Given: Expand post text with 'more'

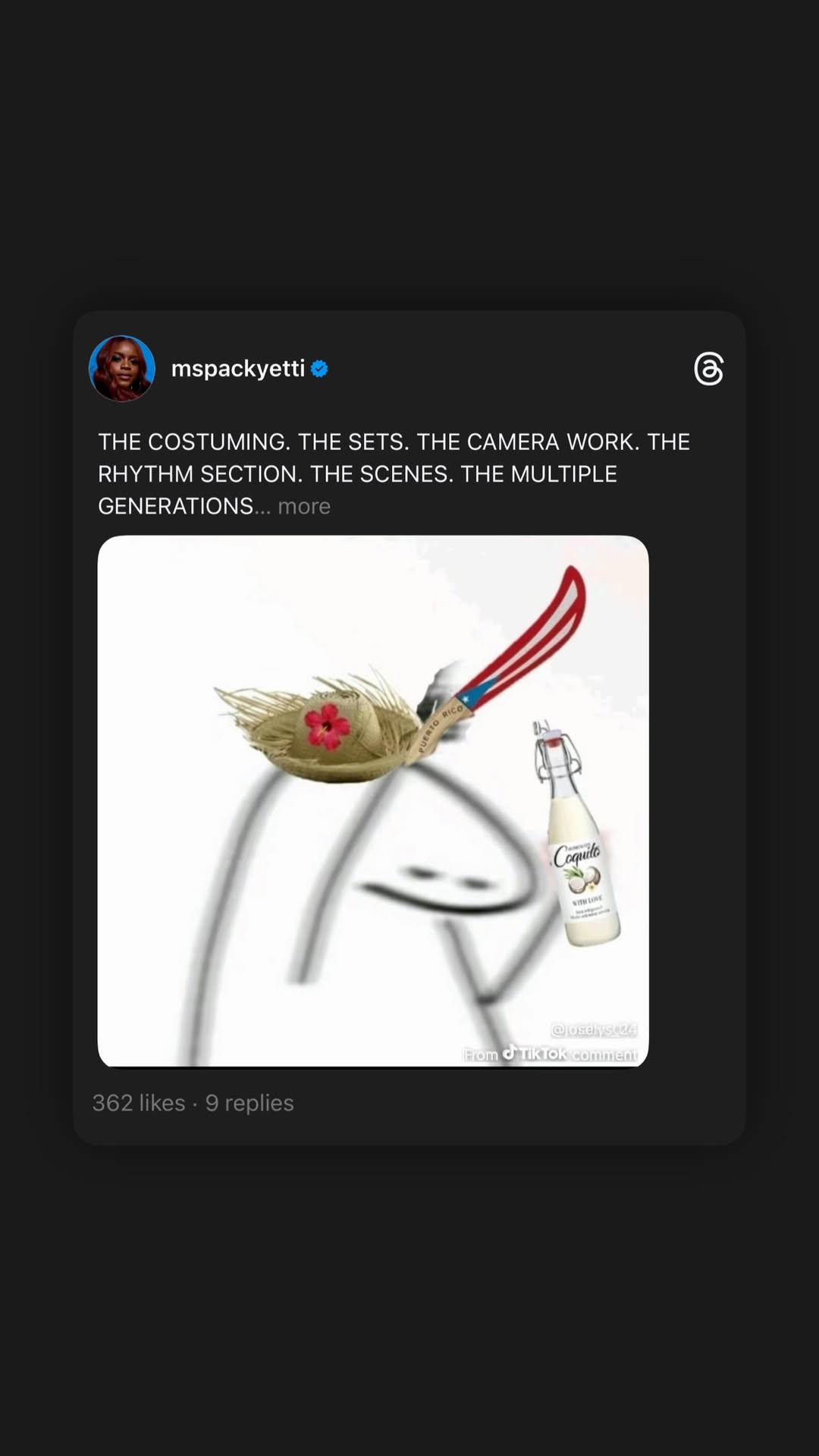Looking at the screenshot, I should click(x=304, y=506).
